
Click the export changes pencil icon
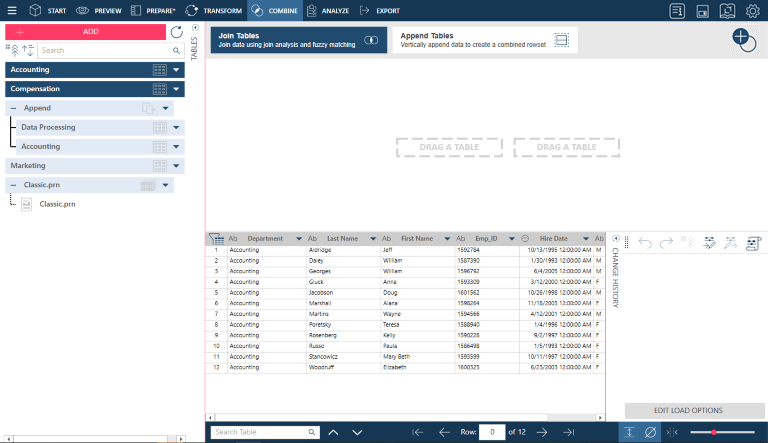click(730, 243)
